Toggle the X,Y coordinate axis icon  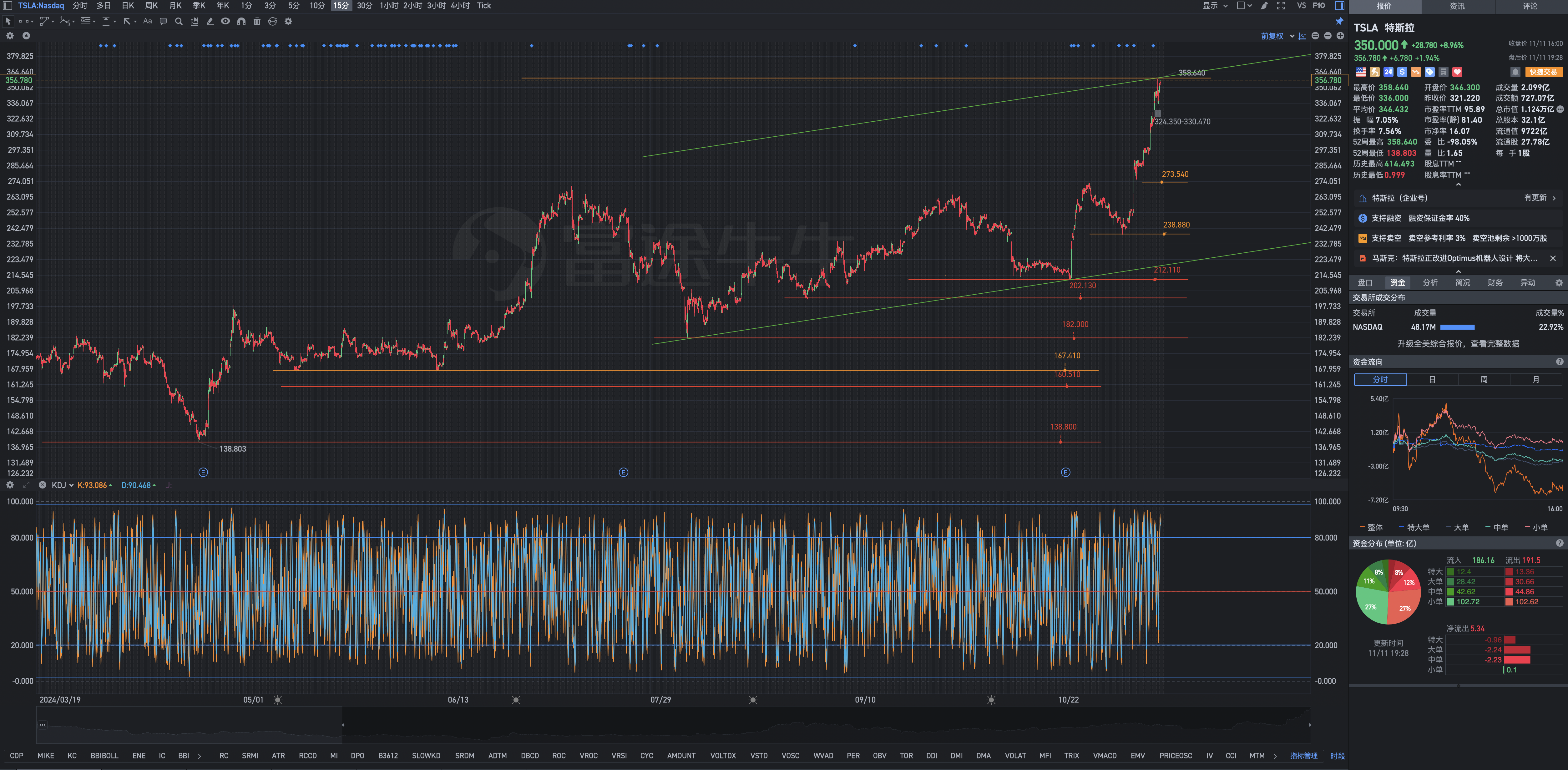coord(1302,36)
